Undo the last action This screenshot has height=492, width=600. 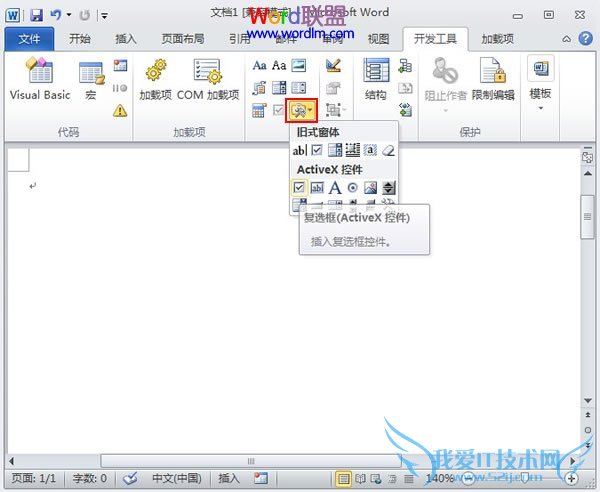pos(55,15)
